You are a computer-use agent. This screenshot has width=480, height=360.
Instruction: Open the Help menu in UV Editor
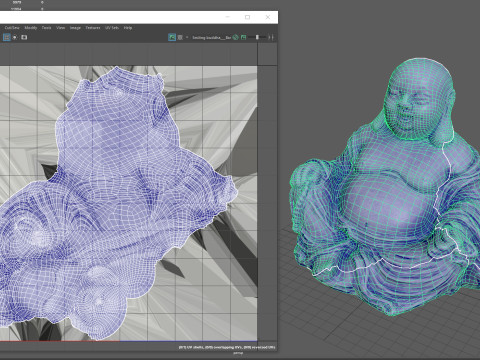tap(128, 28)
